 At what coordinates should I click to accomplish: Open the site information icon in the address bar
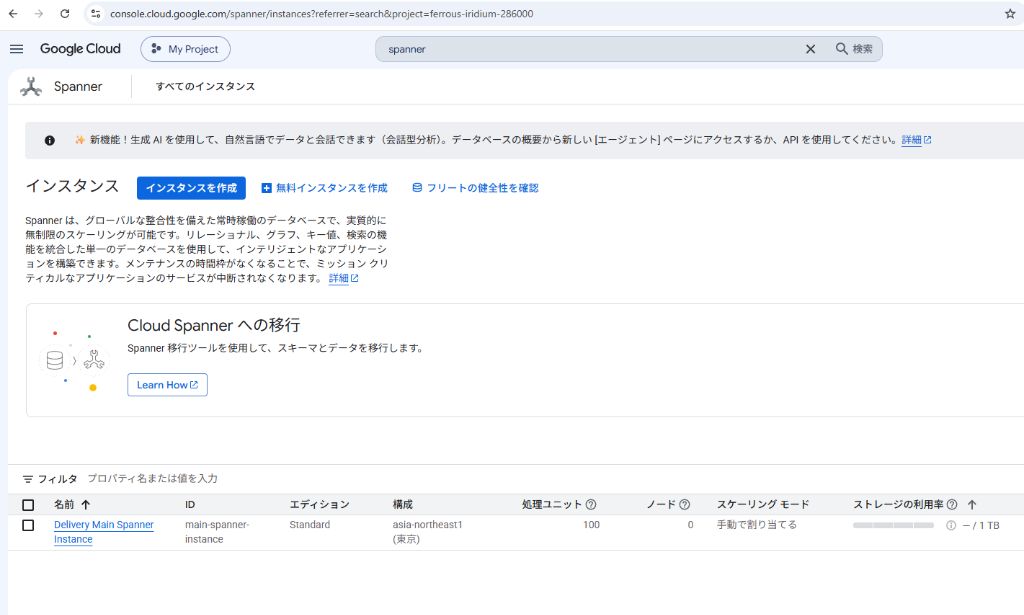(x=96, y=14)
